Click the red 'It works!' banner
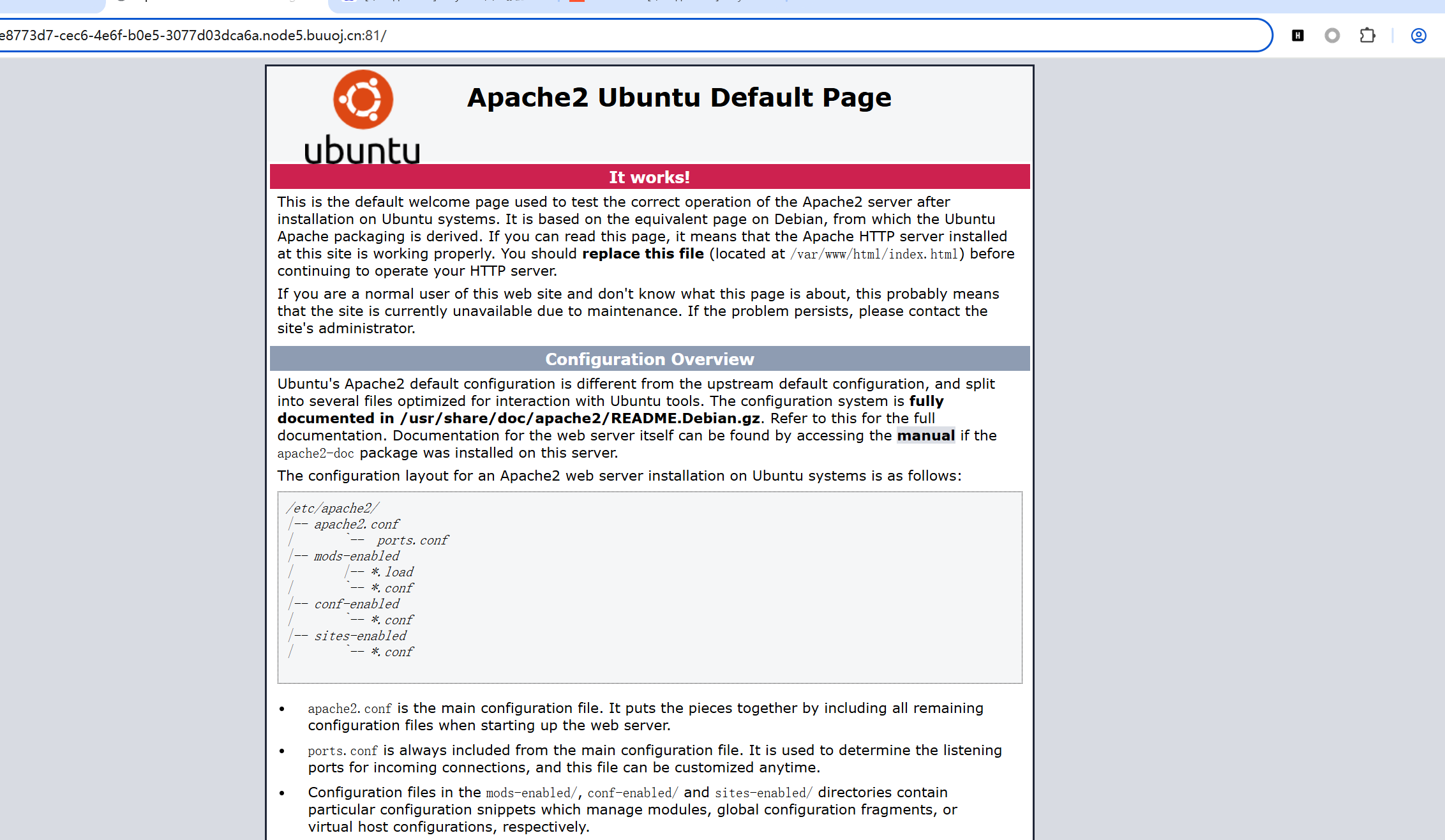 649,177
